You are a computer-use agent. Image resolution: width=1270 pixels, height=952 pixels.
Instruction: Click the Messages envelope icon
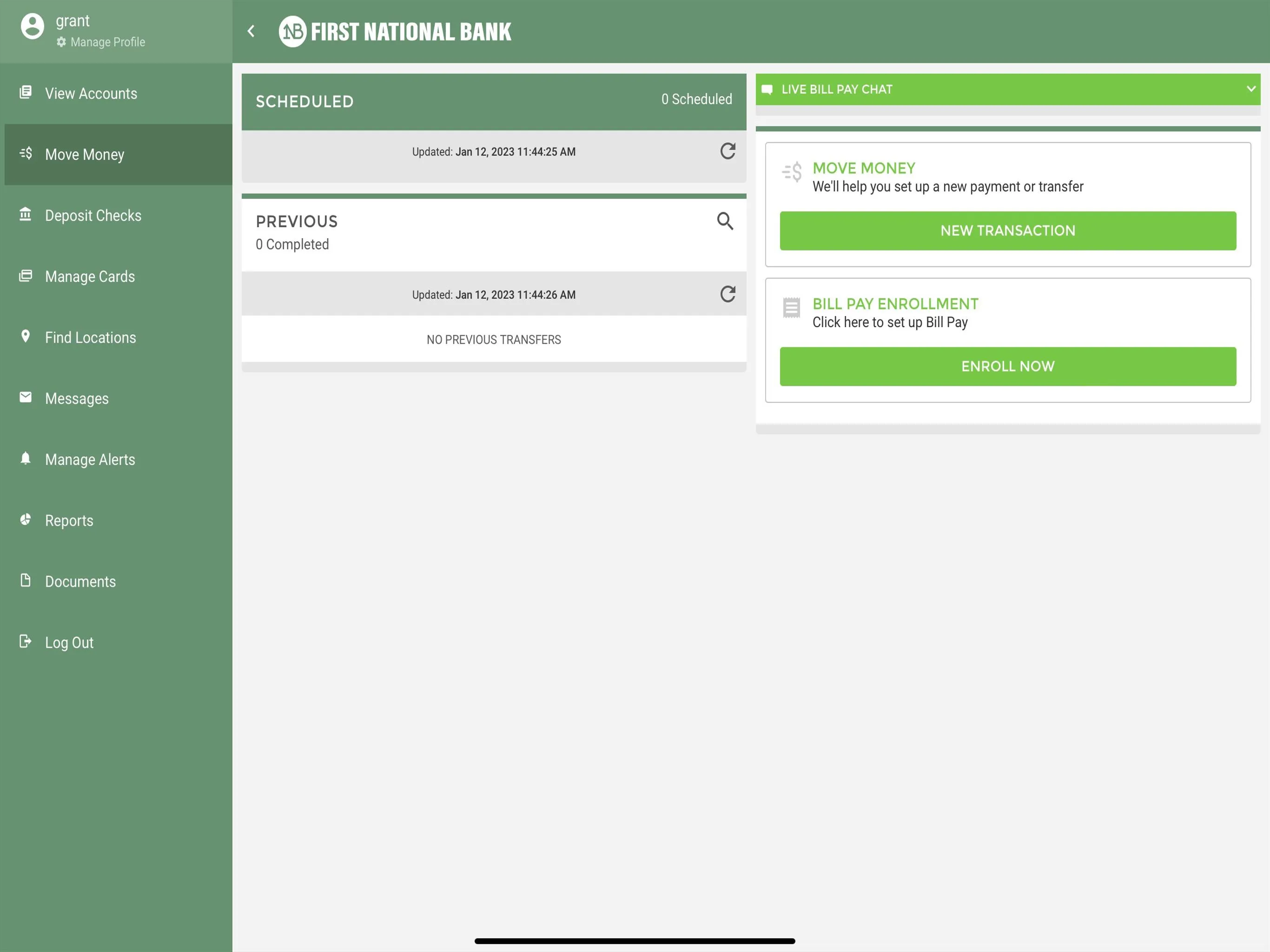pos(25,398)
